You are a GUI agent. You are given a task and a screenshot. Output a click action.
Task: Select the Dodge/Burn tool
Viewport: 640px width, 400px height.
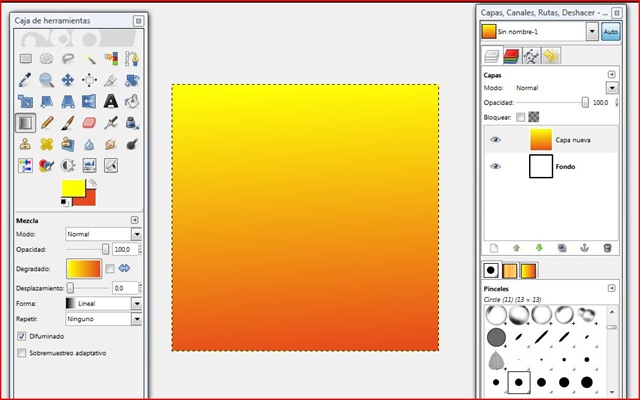132,144
